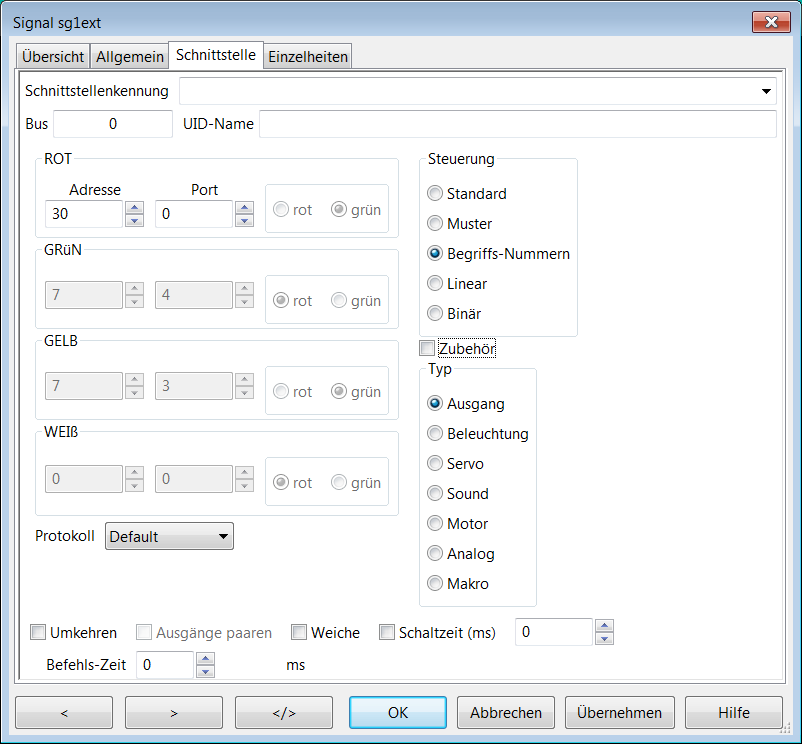Viewport: 802px width, 744px height.
Task: Increase the ROT Adresse spinner value
Action: 135,208
